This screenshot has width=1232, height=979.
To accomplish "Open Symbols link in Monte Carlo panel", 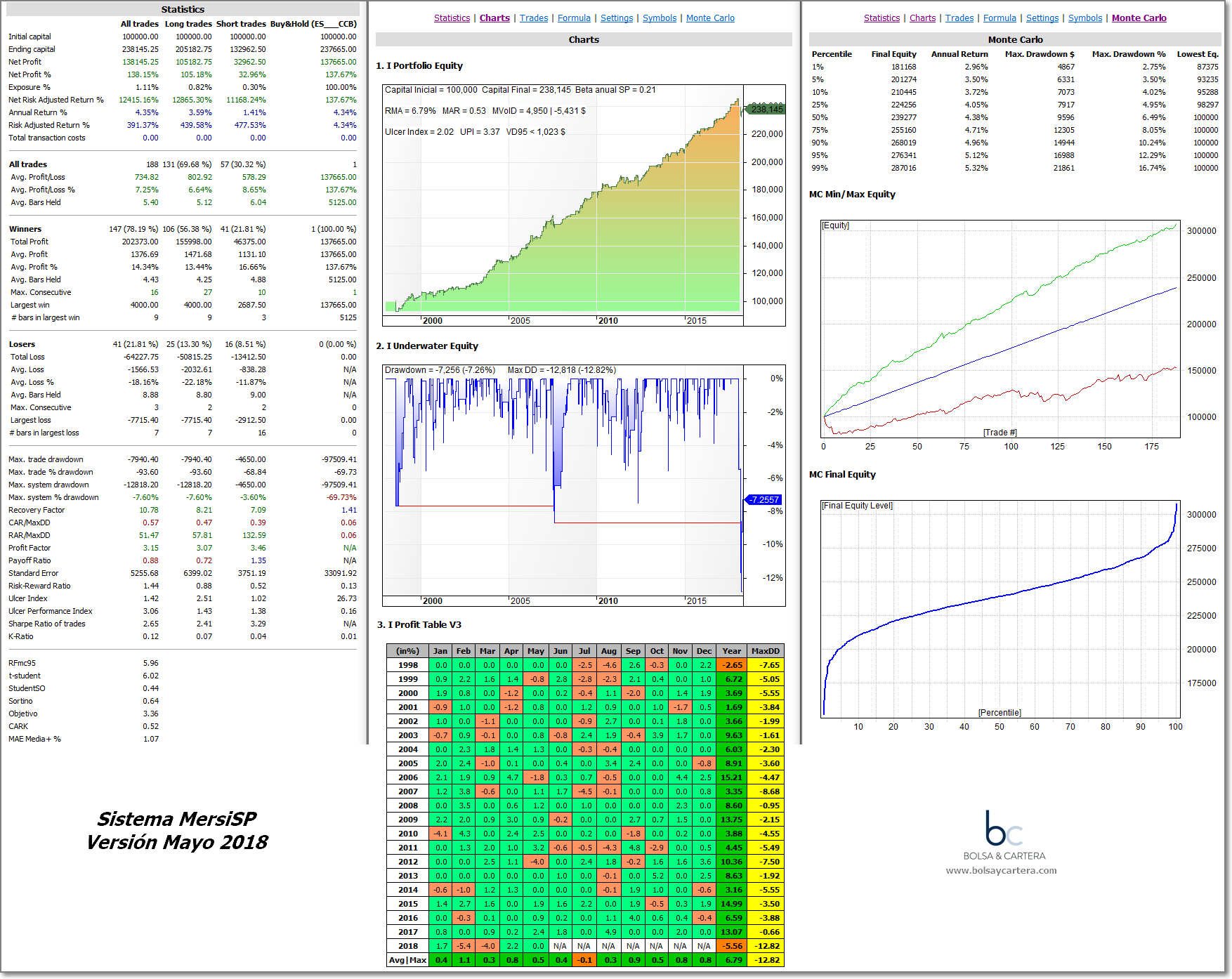I will (x=1085, y=18).
